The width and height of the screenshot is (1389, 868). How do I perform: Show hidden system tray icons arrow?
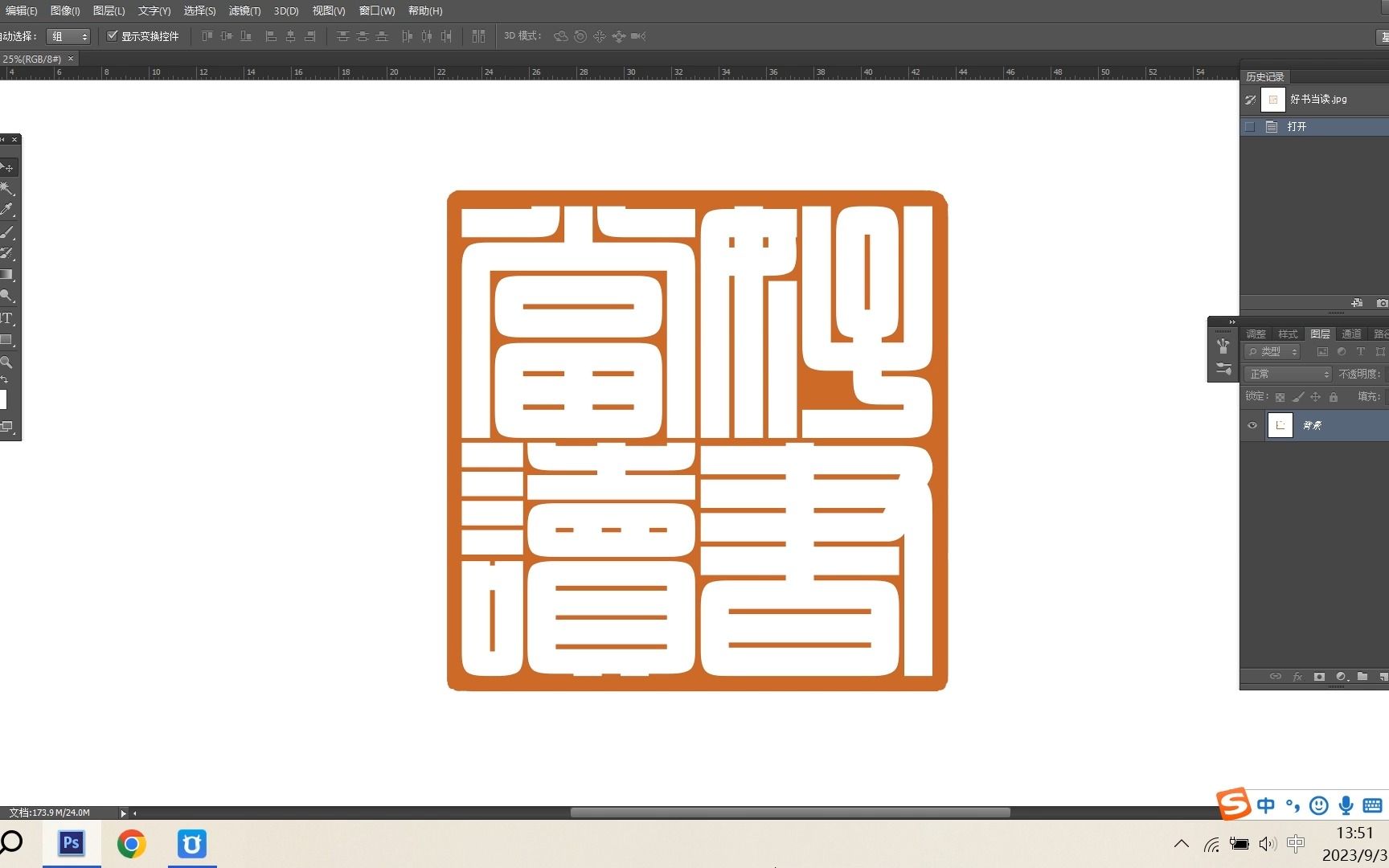pos(1182,844)
